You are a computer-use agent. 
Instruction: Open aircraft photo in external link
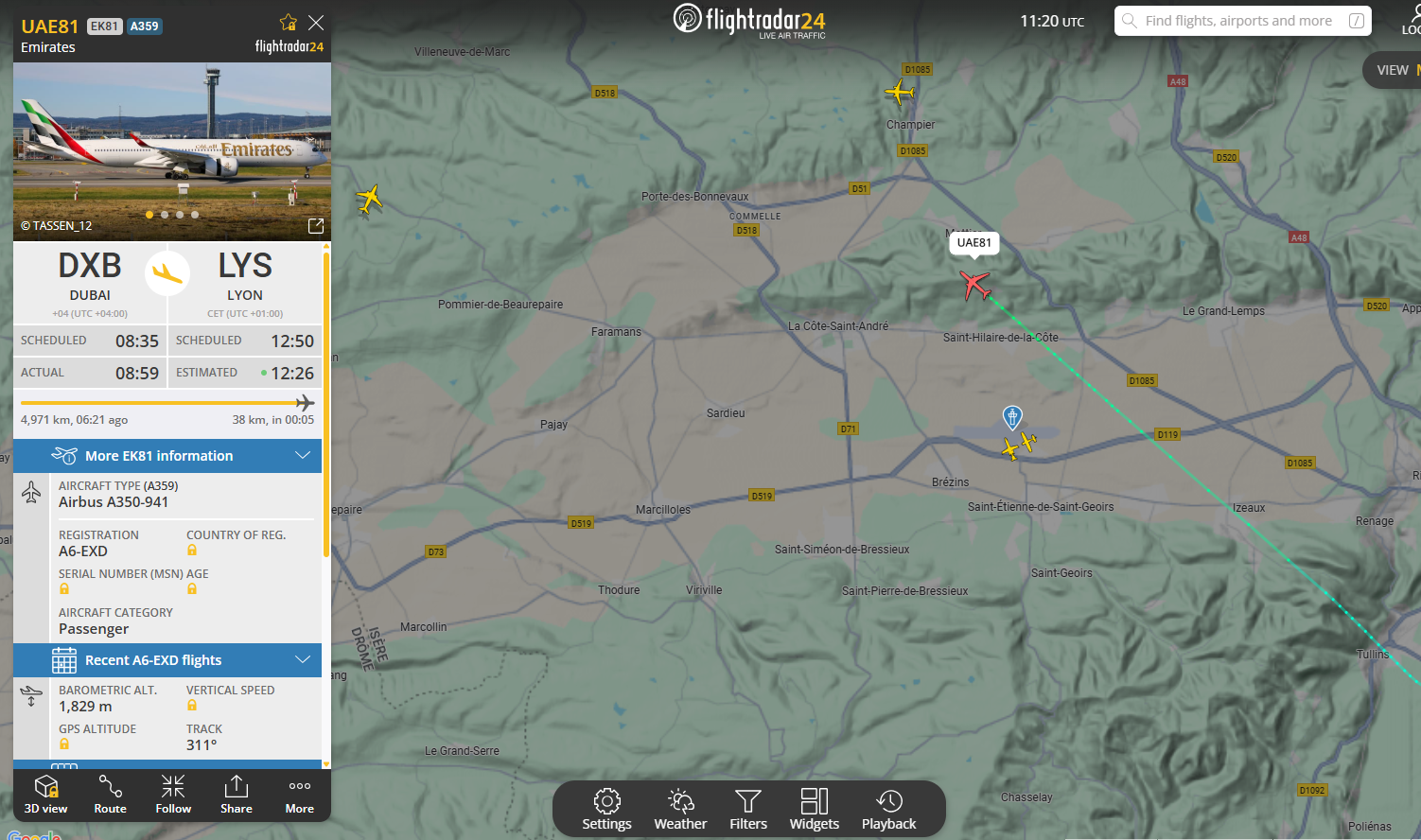(316, 226)
